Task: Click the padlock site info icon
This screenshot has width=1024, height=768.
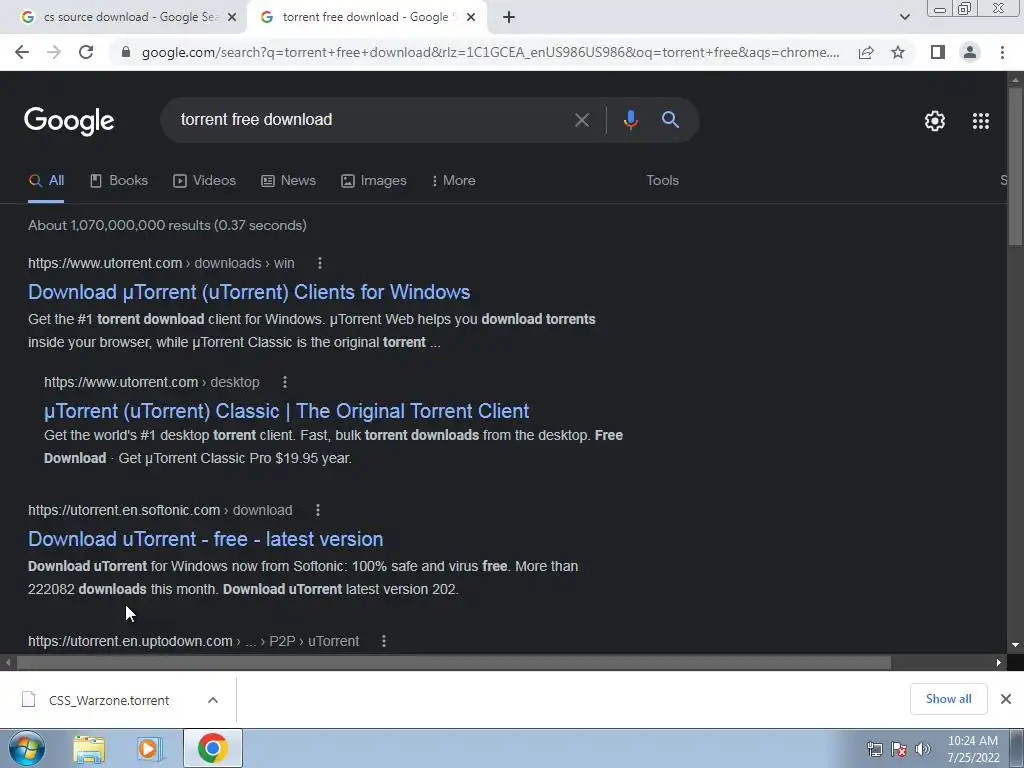Action: (x=126, y=52)
